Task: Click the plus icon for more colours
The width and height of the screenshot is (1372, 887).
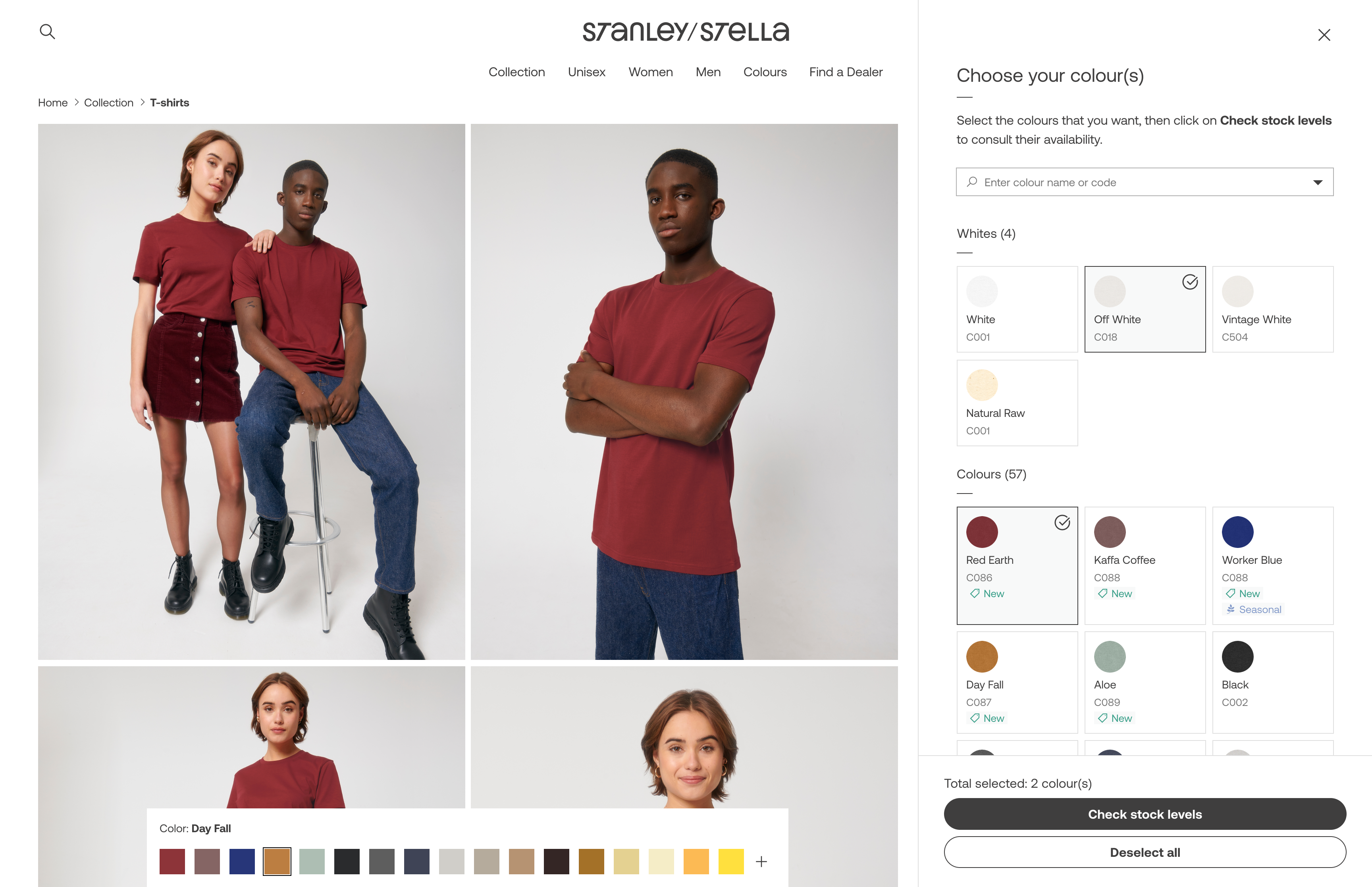Action: pyautogui.click(x=761, y=861)
